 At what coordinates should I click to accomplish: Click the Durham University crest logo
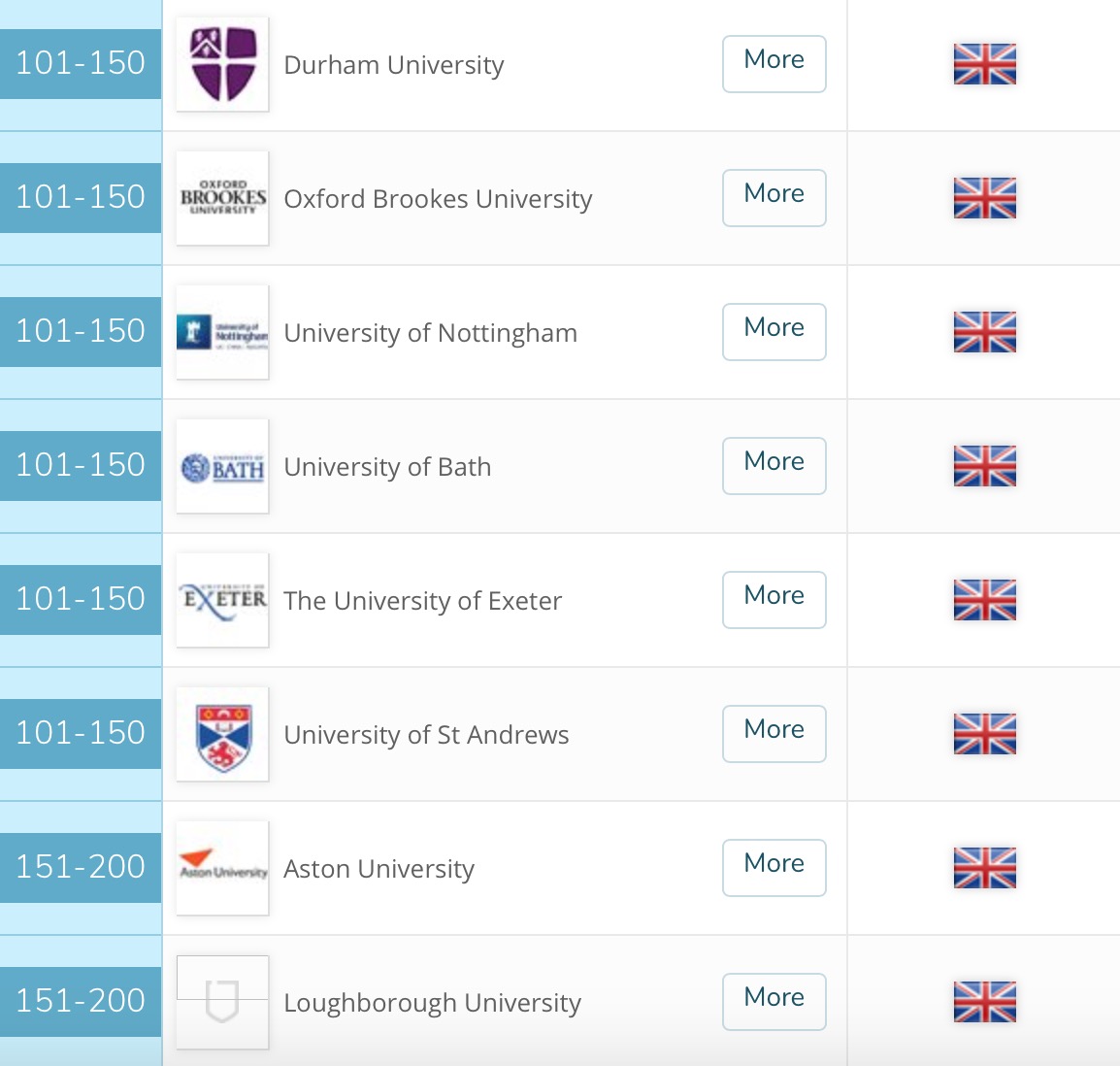pos(222,64)
